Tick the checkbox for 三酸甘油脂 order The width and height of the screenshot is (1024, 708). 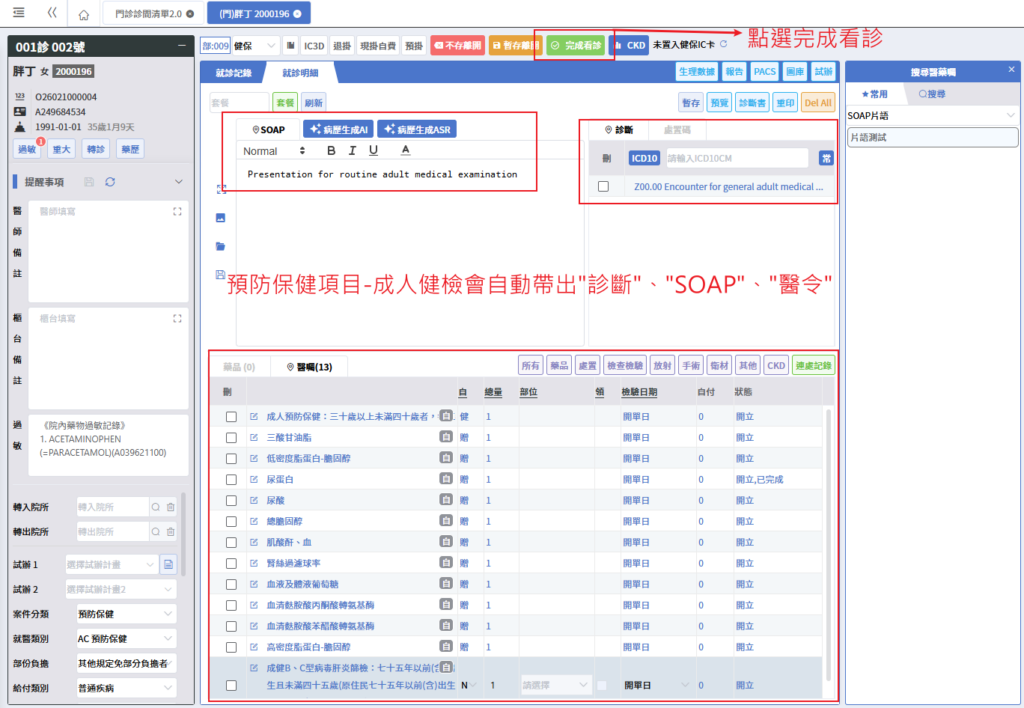(x=231, y=436)
